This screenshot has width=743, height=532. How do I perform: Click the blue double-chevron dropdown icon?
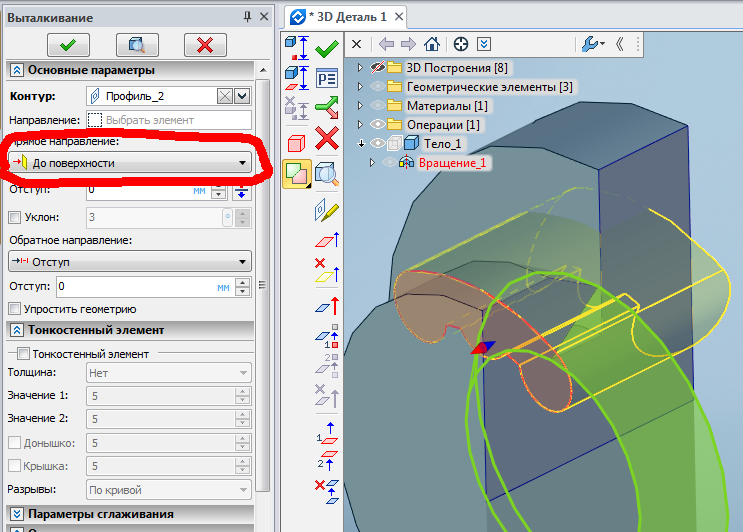pos(484,45)
